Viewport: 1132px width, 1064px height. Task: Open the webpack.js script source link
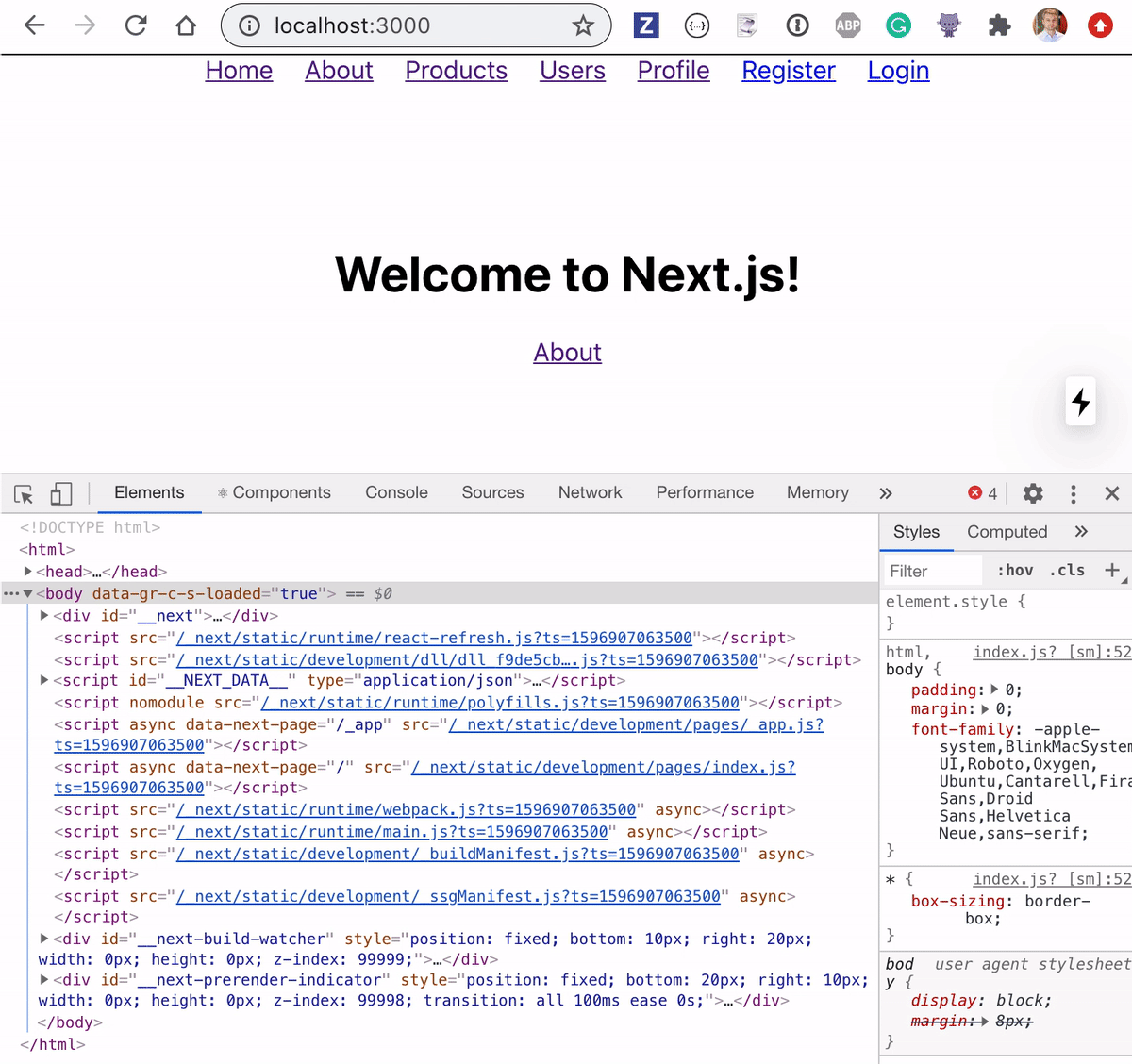tap(406, 809)
